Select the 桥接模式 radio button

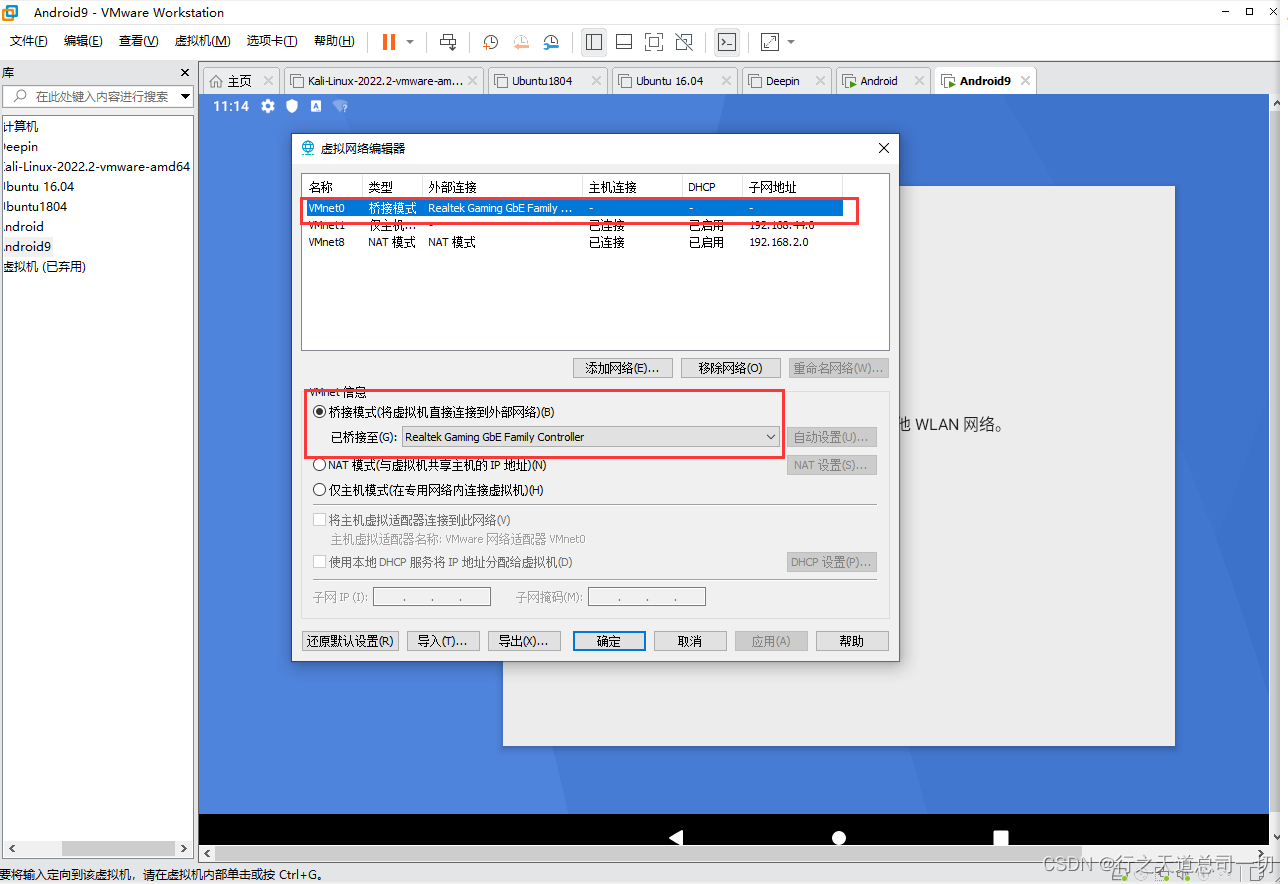[x=319, y=412]
